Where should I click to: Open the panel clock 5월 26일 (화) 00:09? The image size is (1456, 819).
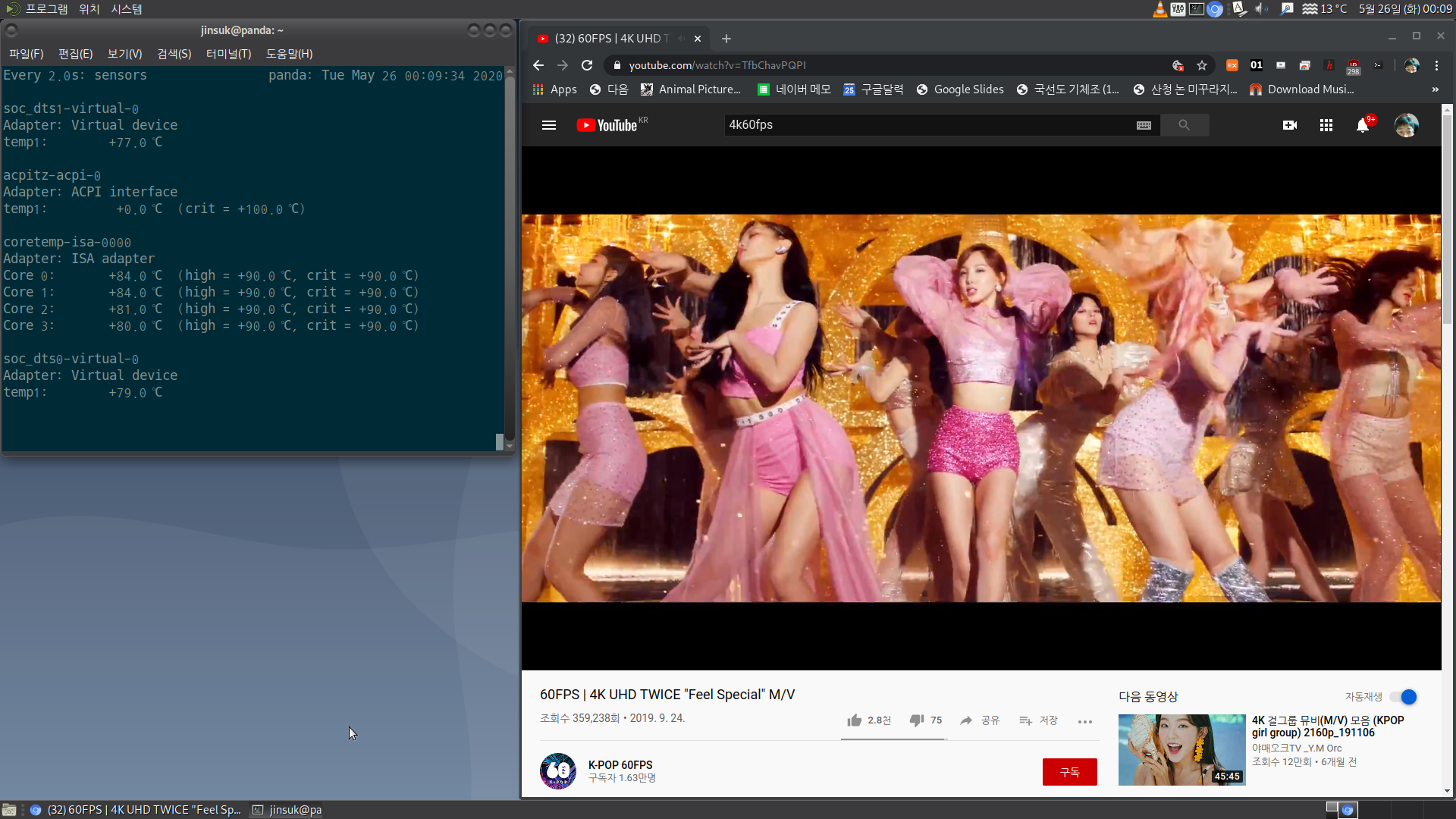click(1404, 9)
